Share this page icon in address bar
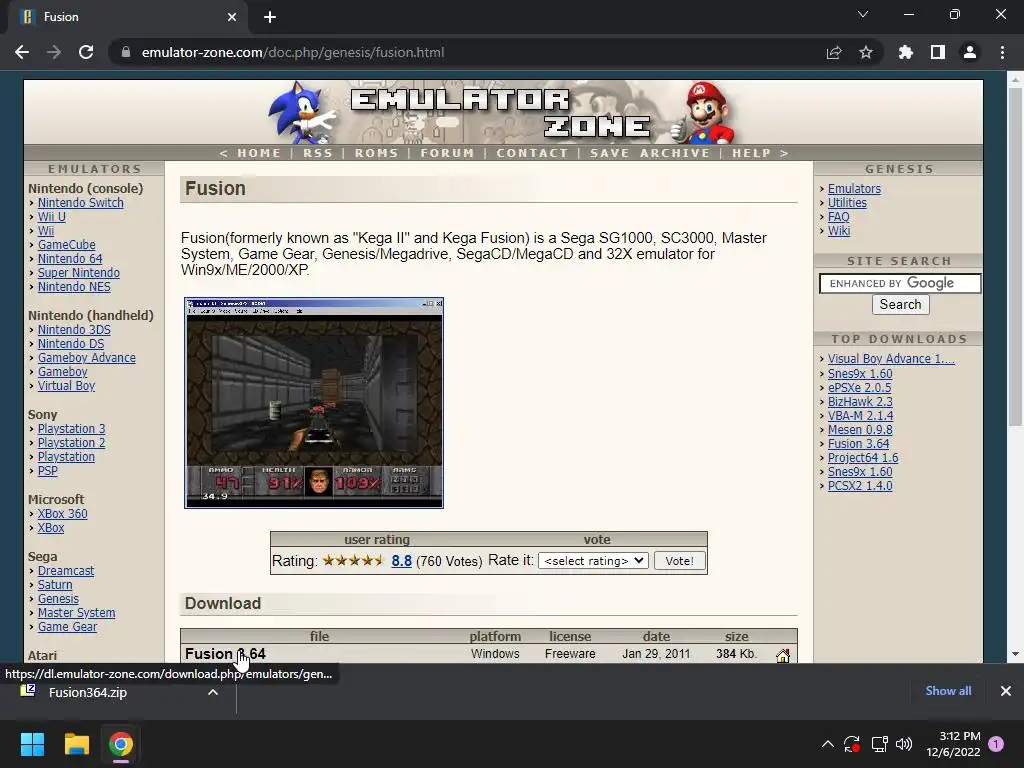 coord(834,52)
